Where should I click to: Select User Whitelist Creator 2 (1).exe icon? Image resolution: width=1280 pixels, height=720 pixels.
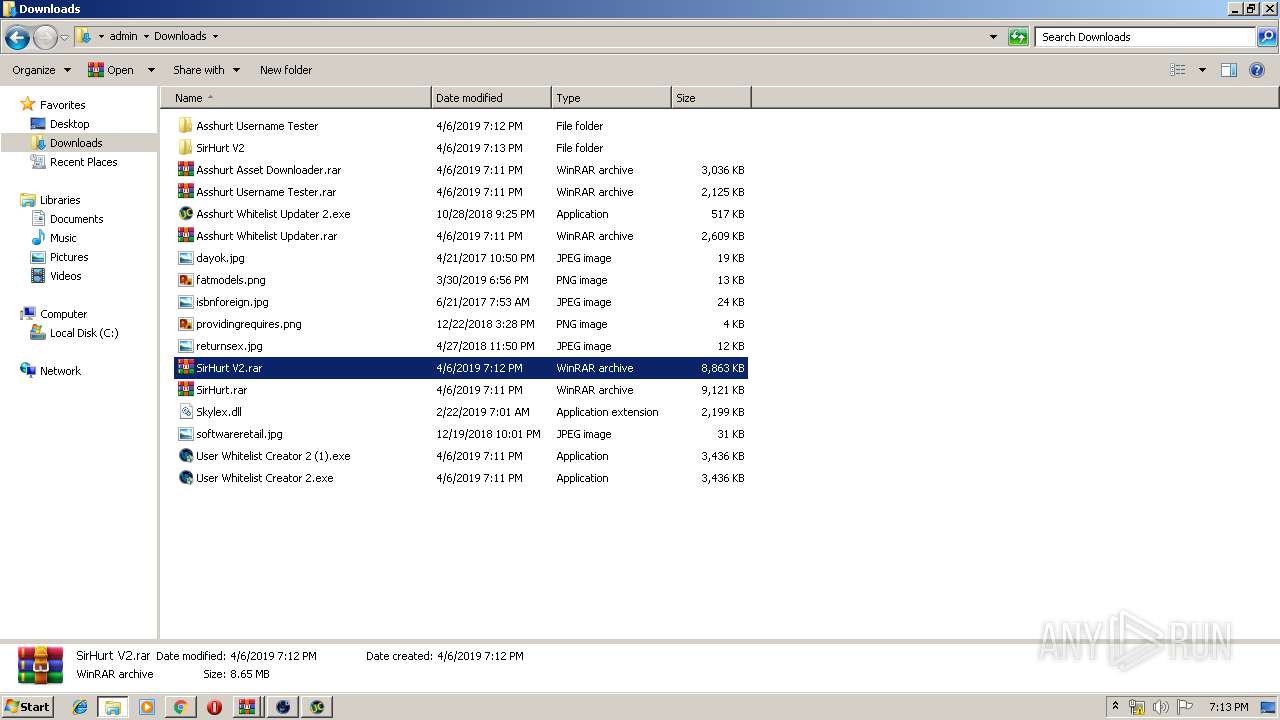tap(185, 456)
